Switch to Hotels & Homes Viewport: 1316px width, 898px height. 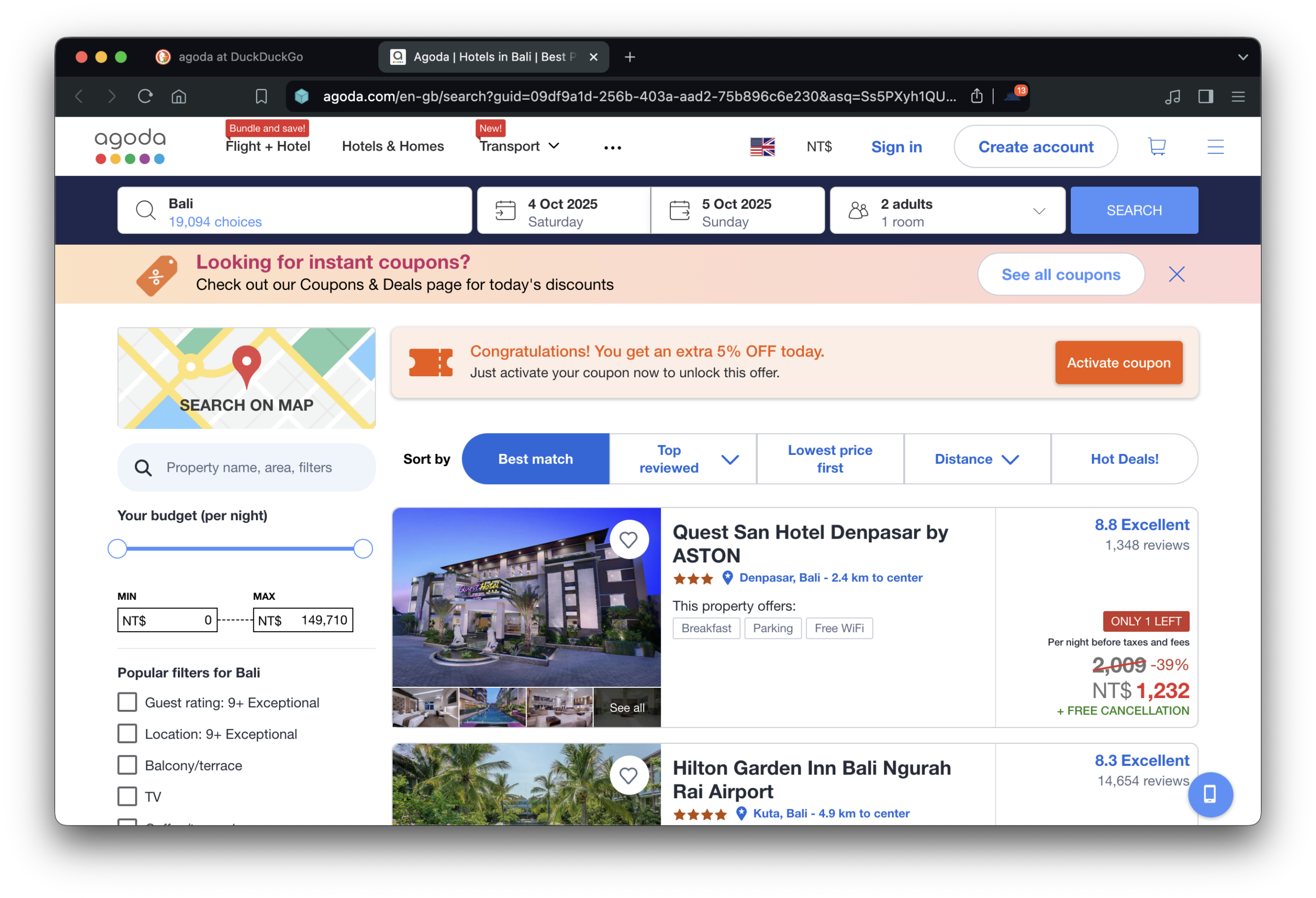[392, 146]
